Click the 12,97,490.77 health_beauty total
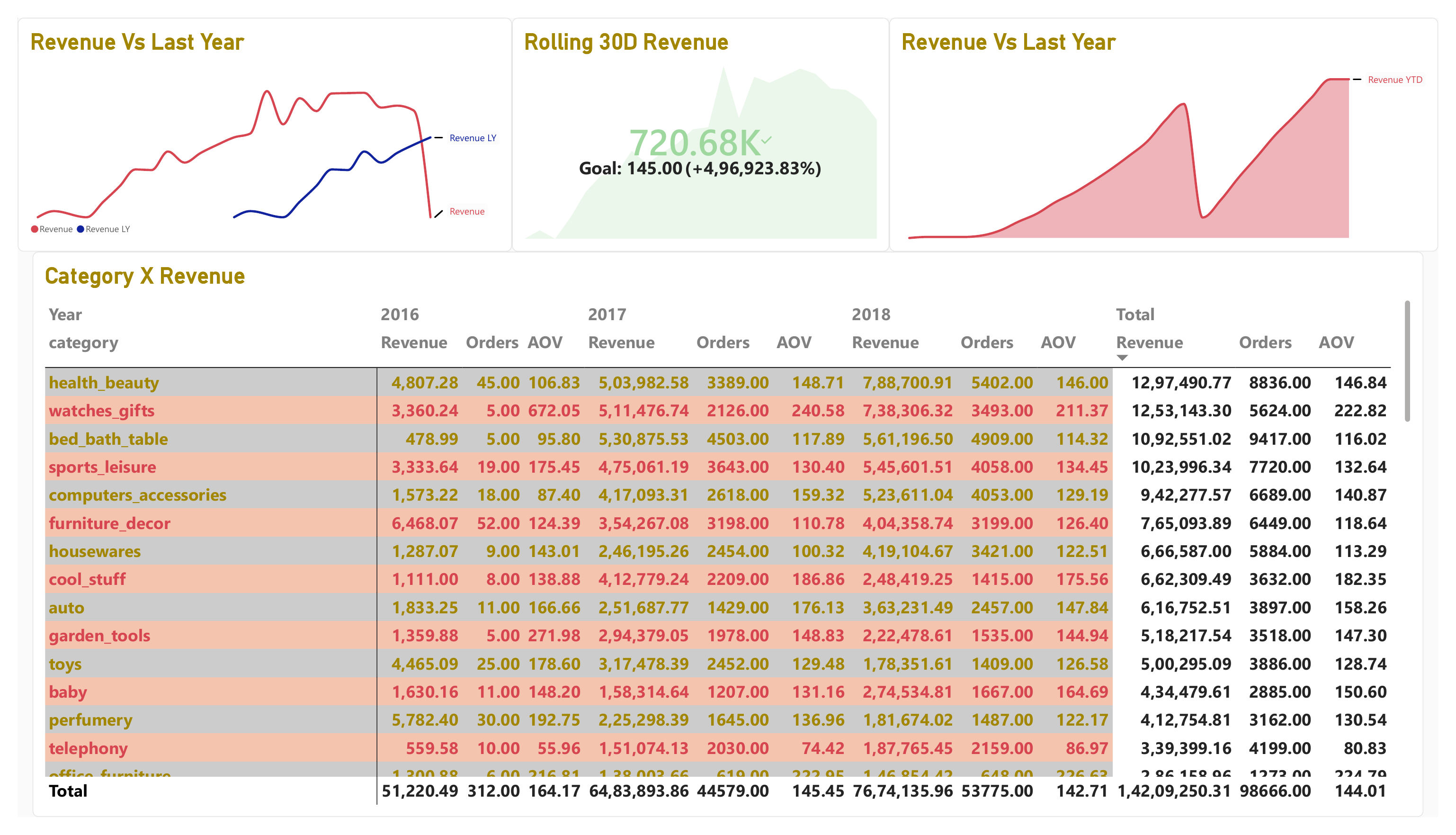 pos(1181,383)
